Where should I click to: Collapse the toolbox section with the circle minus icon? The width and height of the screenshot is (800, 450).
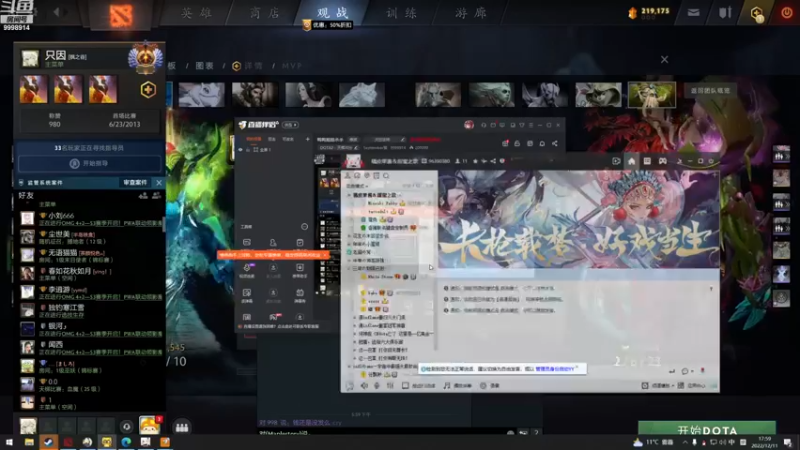(305, 227)
